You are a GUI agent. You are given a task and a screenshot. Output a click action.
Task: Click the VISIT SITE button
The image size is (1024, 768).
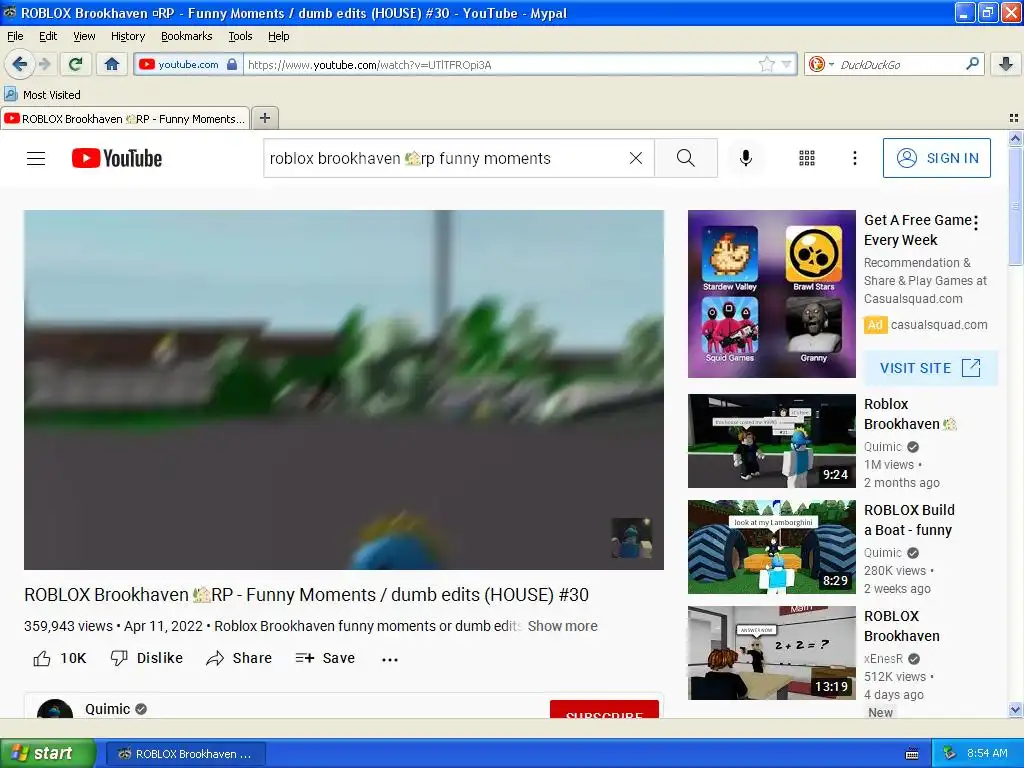931,368
